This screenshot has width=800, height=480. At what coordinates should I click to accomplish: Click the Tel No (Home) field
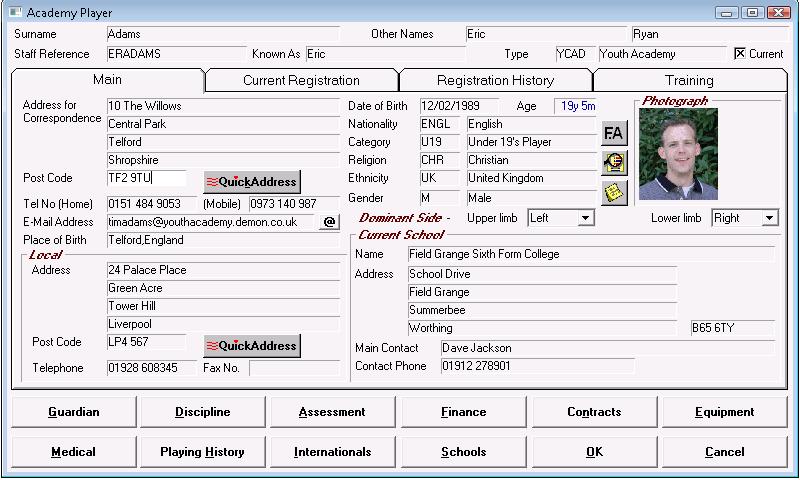pyautogui.click(x=152, y=204)
